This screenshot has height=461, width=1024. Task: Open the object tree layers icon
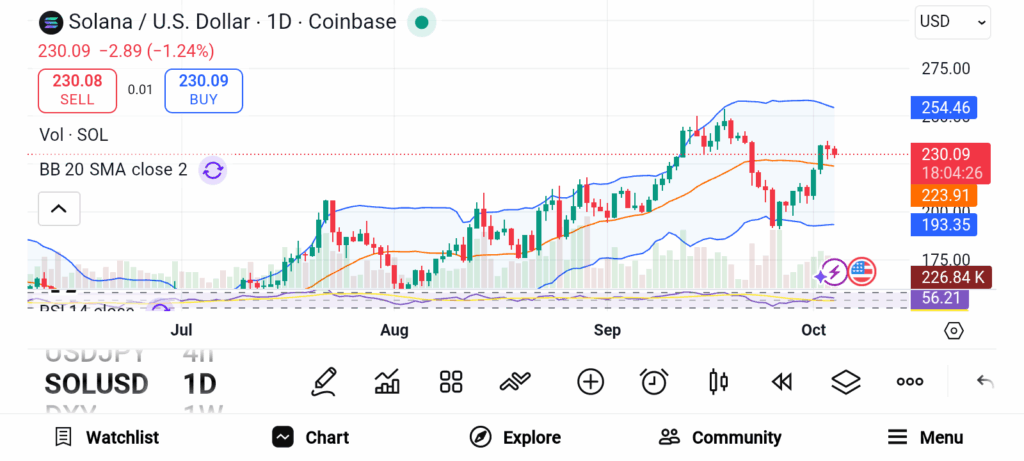point(846,381)
